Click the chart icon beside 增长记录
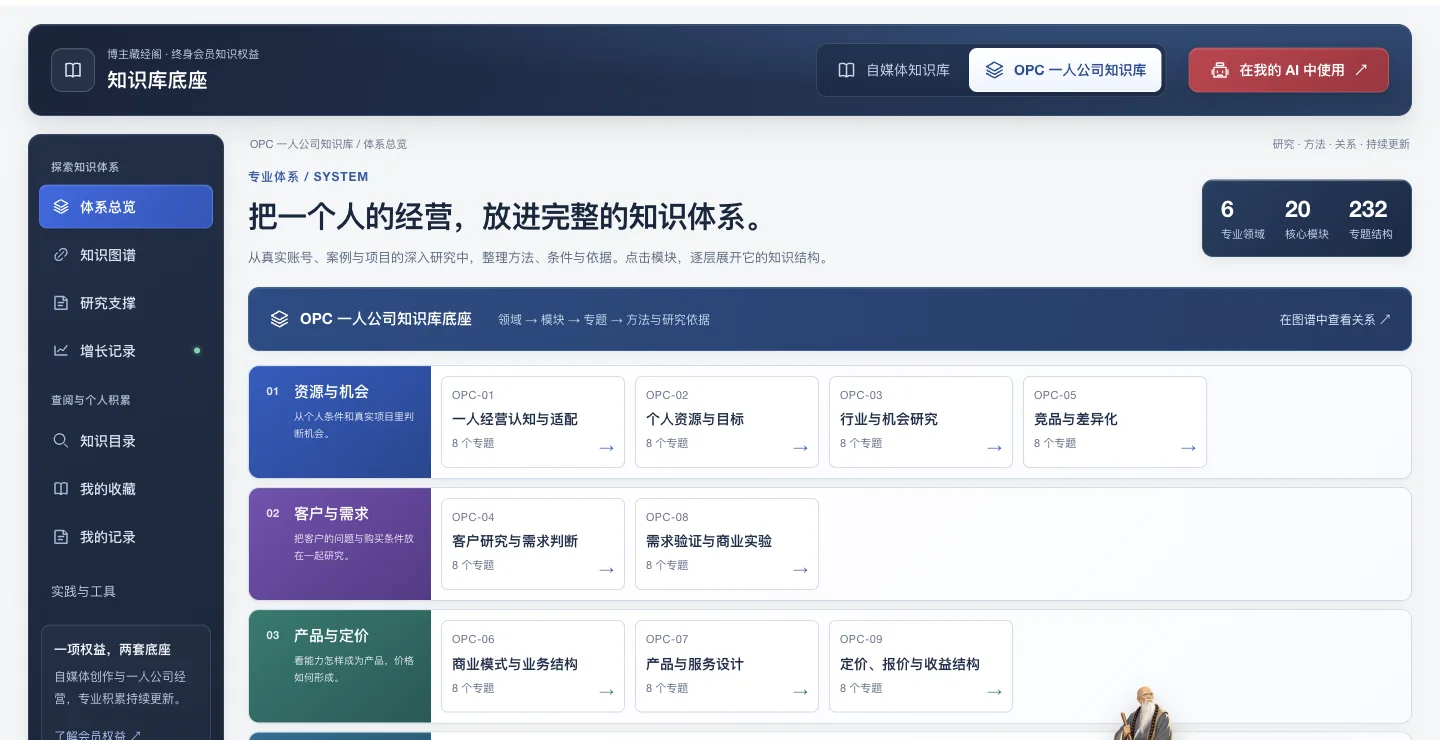Viewport: 1440px width, 740px height. (61, 351)
